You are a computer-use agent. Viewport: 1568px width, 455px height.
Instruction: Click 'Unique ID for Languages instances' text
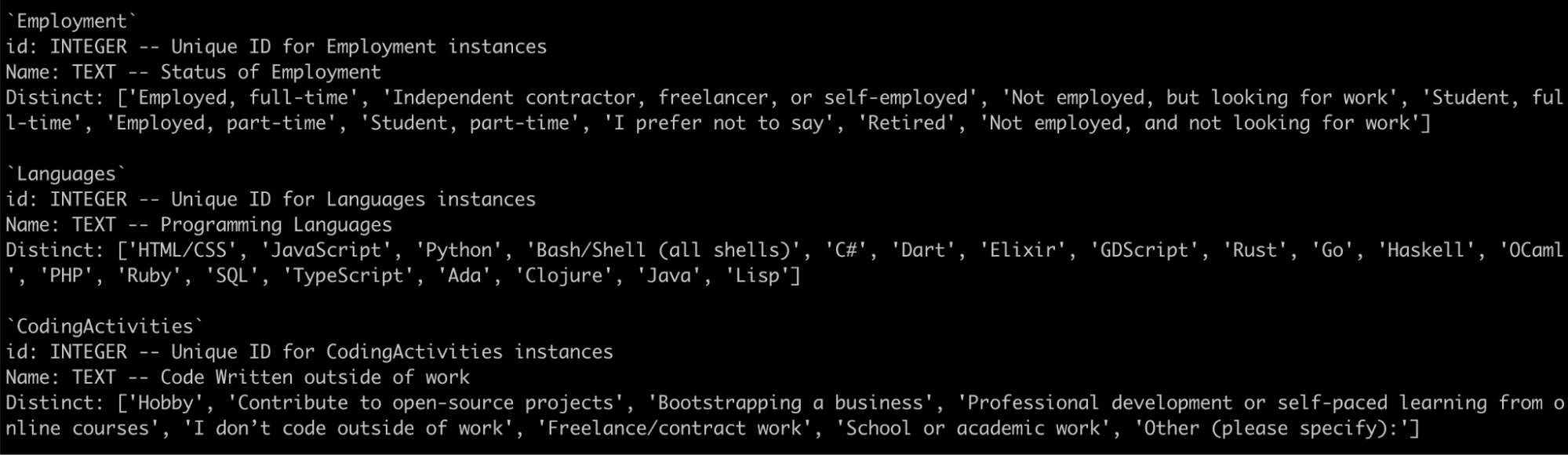353,199
